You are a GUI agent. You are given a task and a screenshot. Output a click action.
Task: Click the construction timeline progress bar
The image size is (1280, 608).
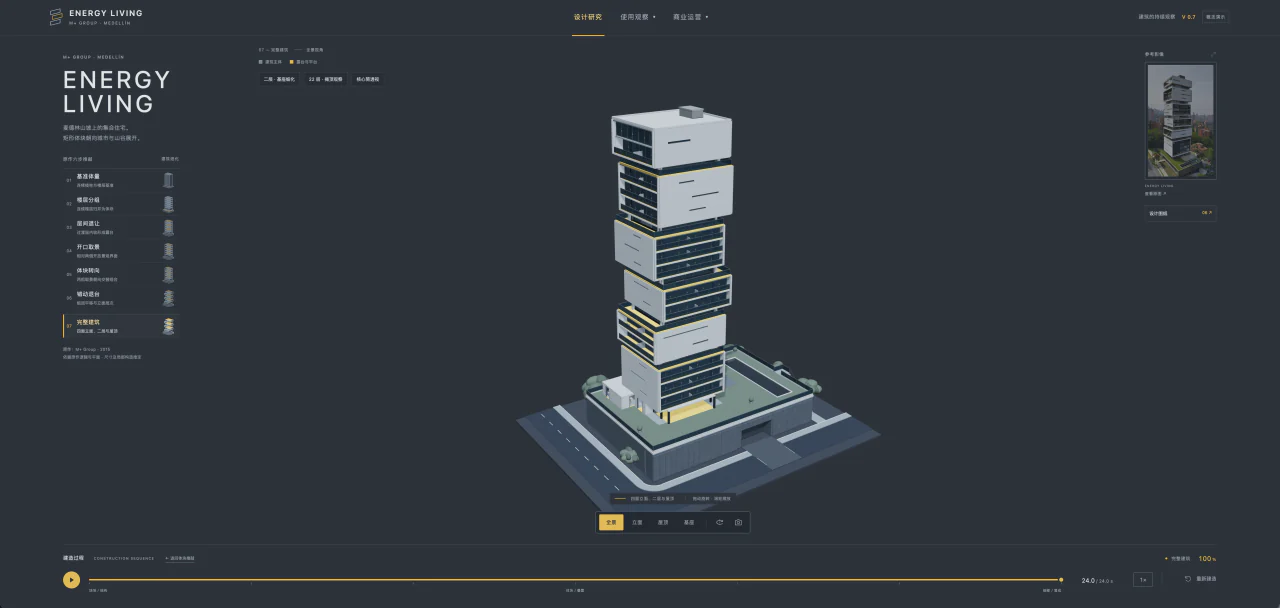[x=575, y=580]
